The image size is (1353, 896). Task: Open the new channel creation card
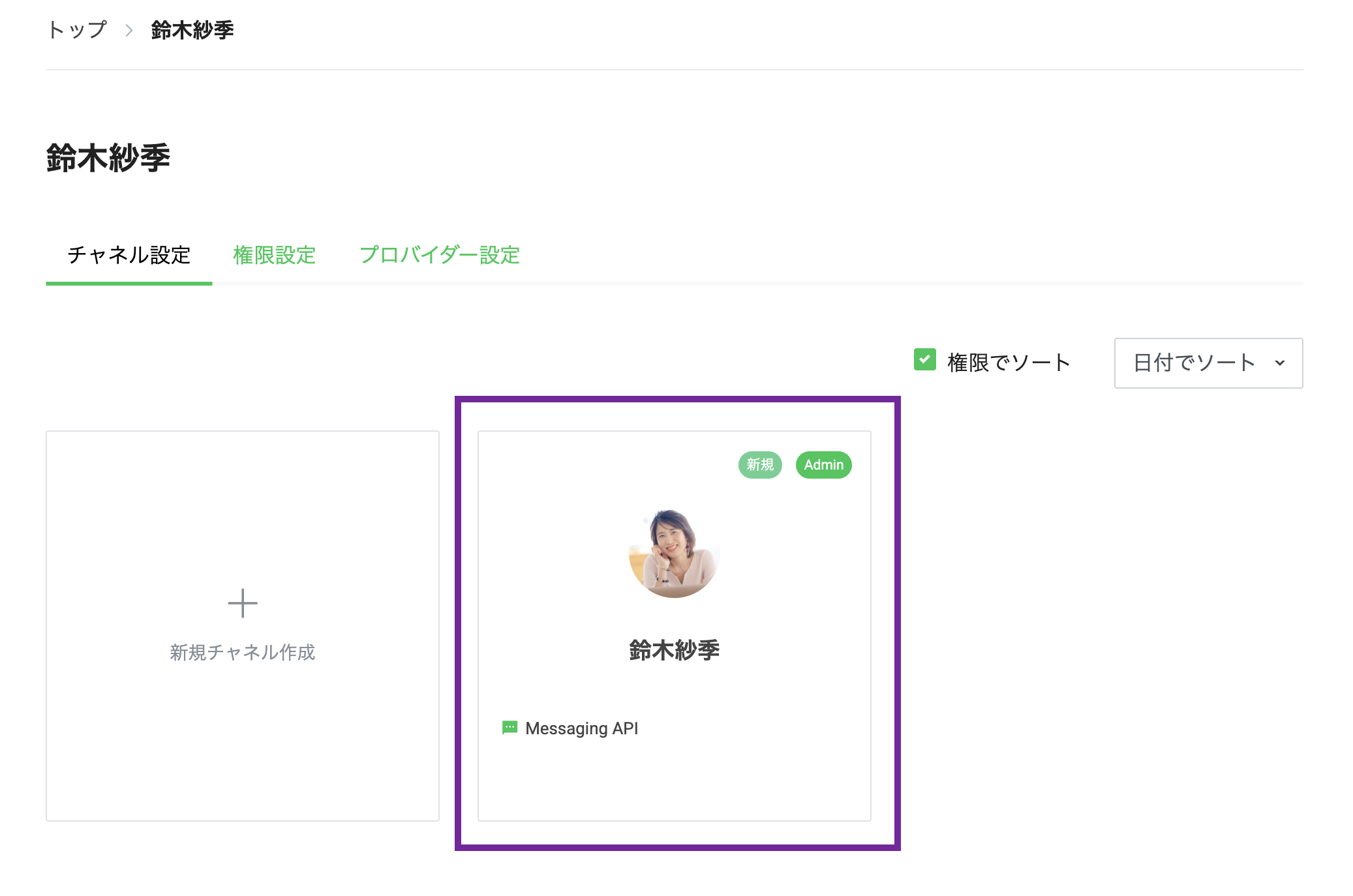pyautogui.click(x=243, y=626)
